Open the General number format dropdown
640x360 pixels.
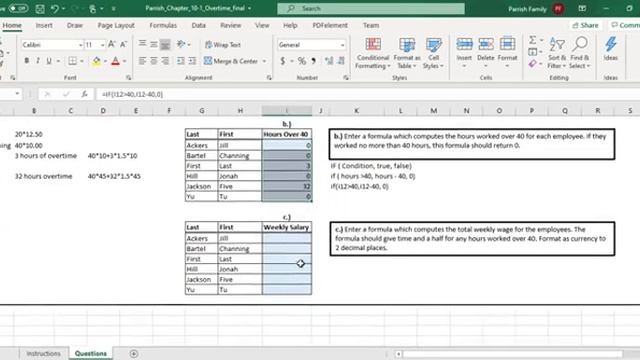[342, 45]
